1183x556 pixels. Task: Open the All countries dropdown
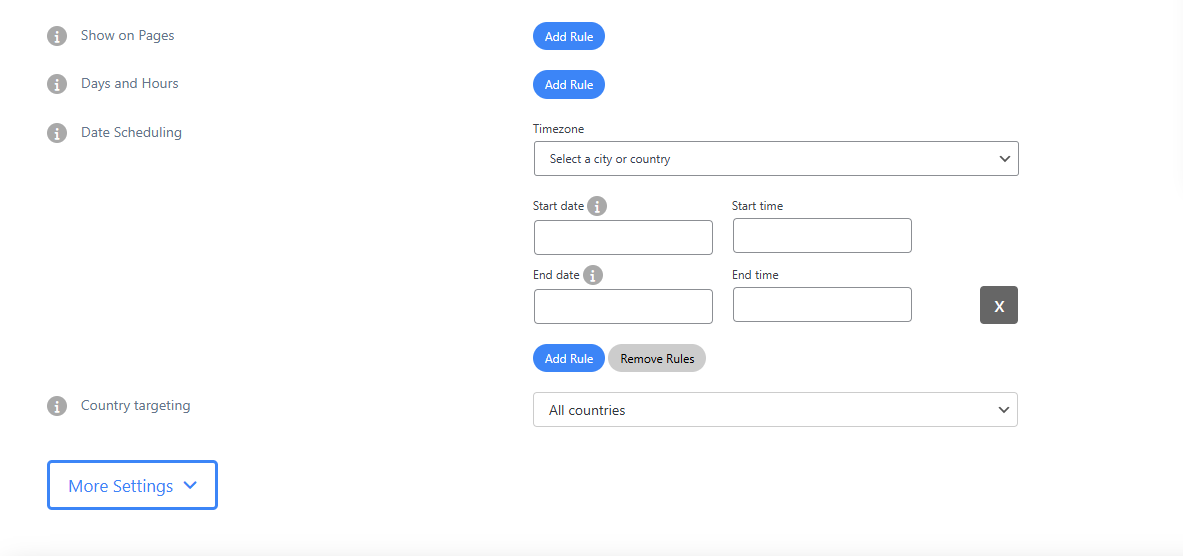click(775, 410)
